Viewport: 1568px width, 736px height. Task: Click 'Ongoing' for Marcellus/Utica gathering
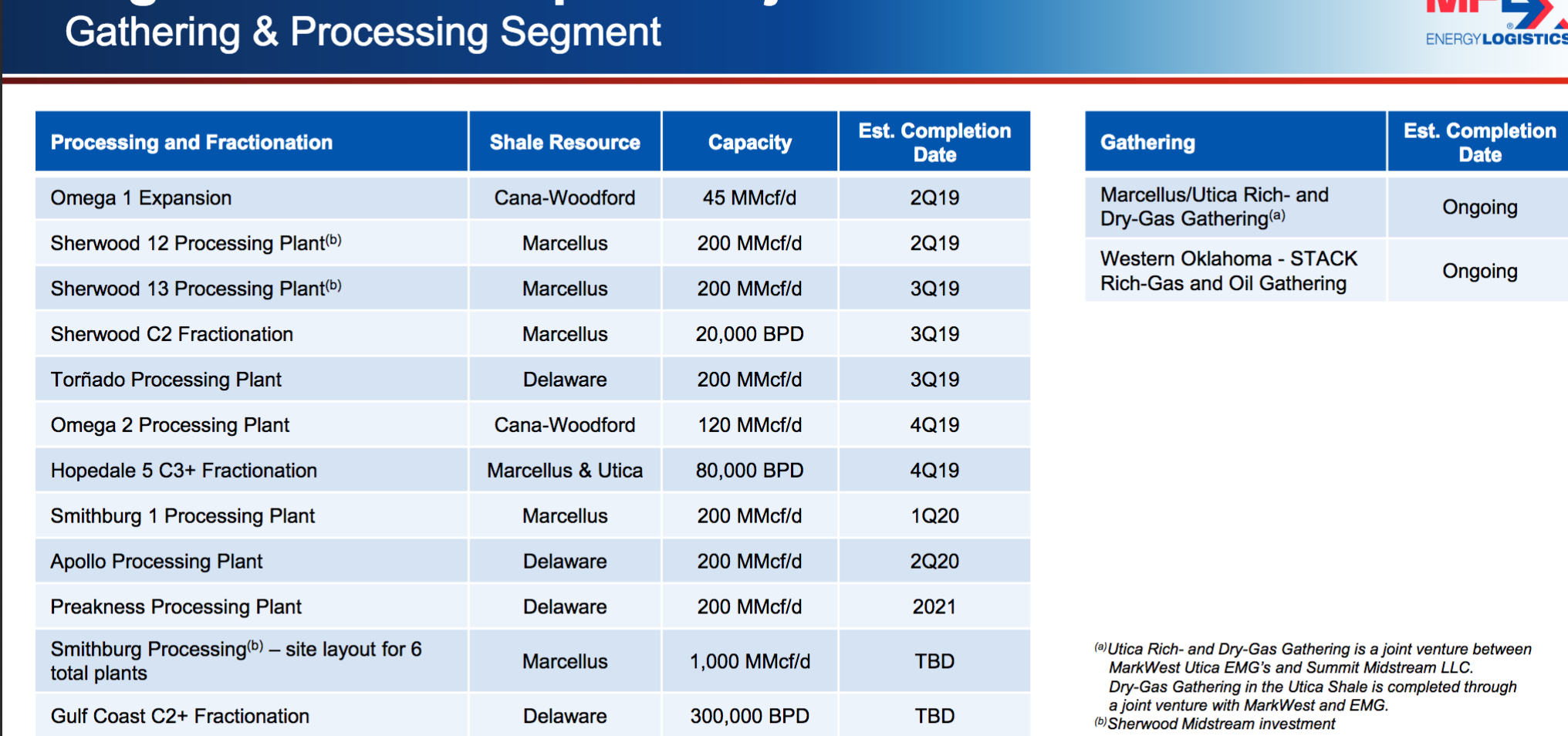coord(1480,208)
